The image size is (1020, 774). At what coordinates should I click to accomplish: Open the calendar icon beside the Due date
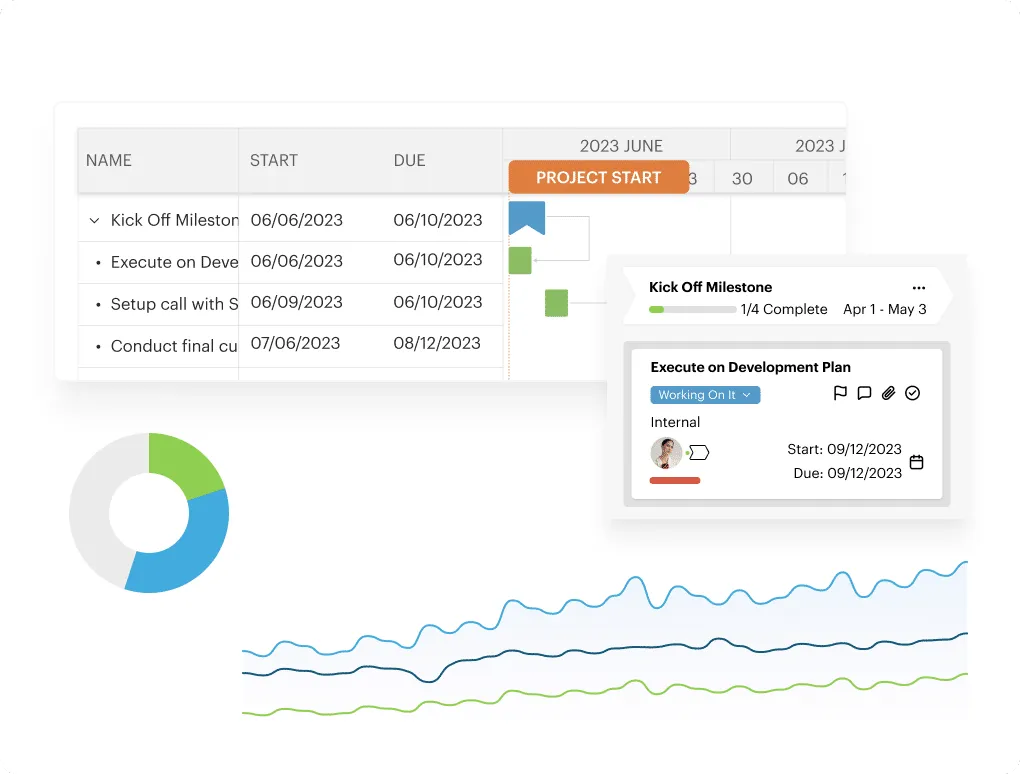point(917,464)
